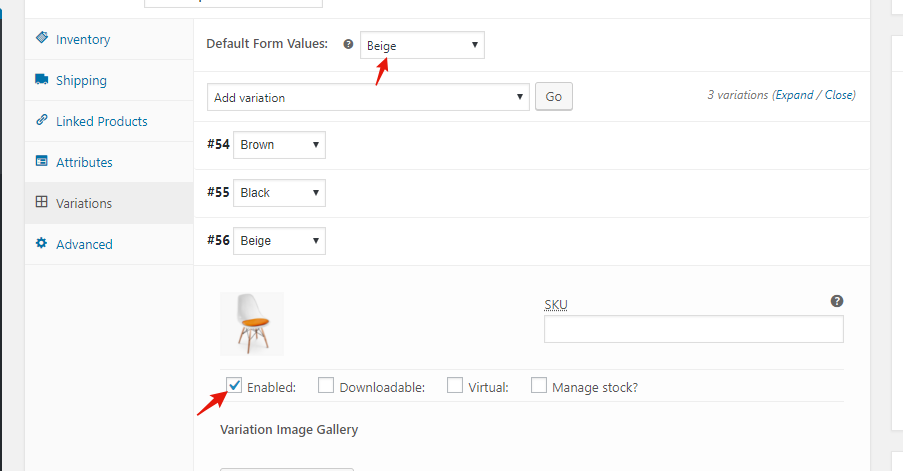Check the Downloadable checkbox
The image size is (903, 471).
click(x=326, y=385)
